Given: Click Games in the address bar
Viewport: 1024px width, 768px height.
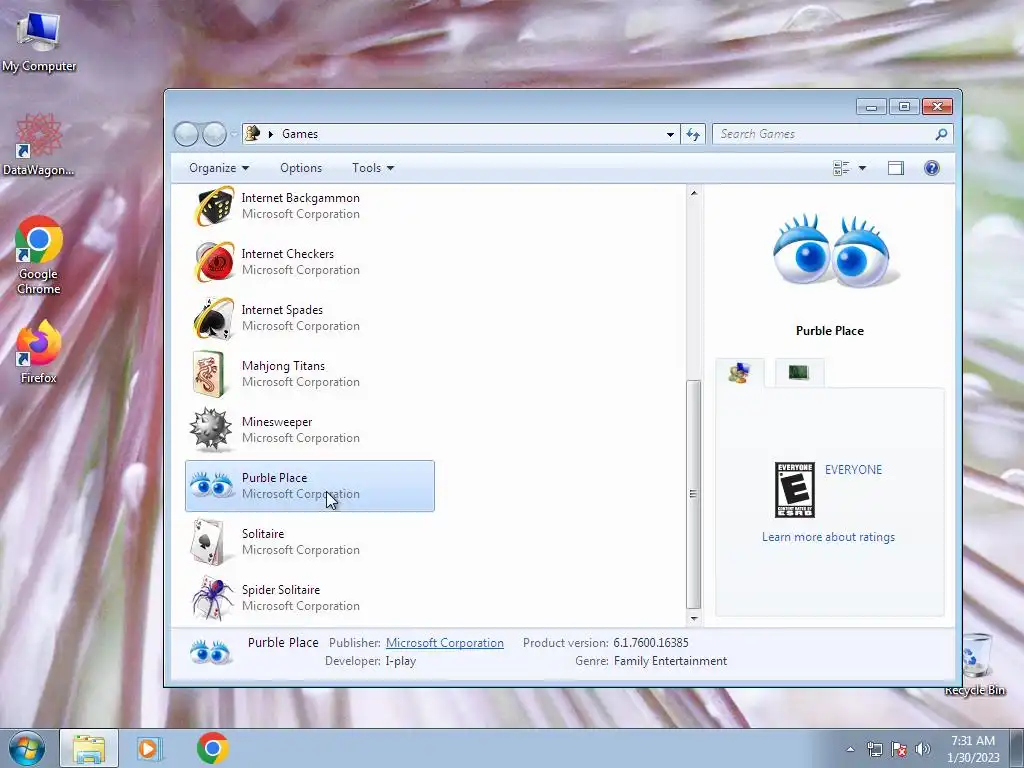Looking at the screenshot, I should pyautogui.click(x=300, y=134).
